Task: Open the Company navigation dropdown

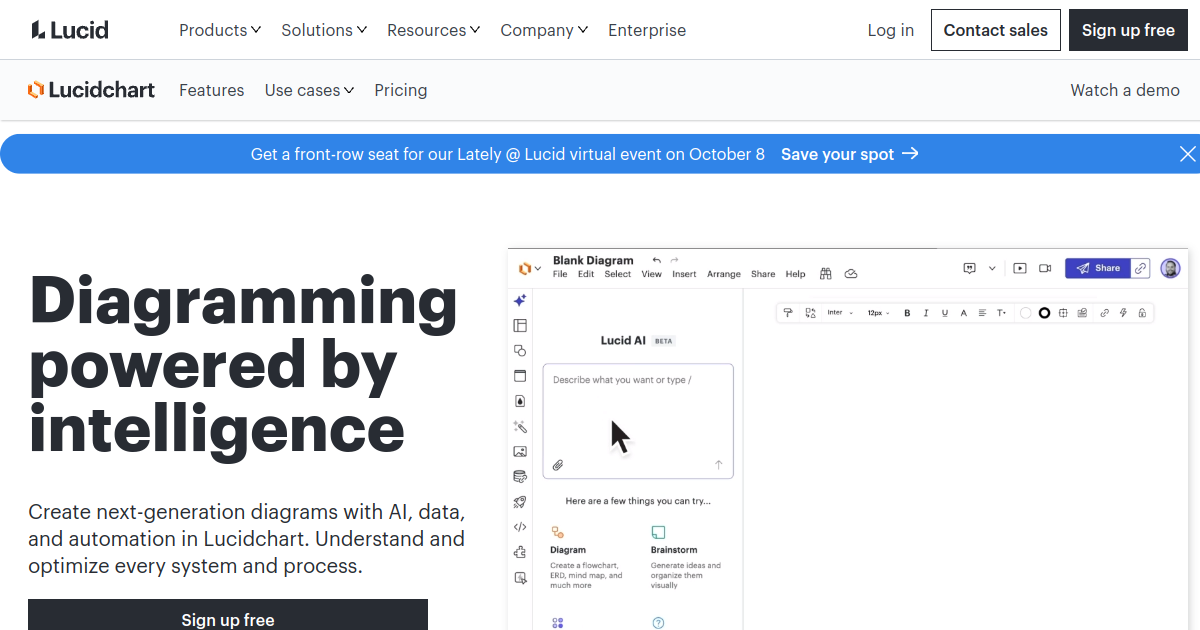Action: [544, 30]
